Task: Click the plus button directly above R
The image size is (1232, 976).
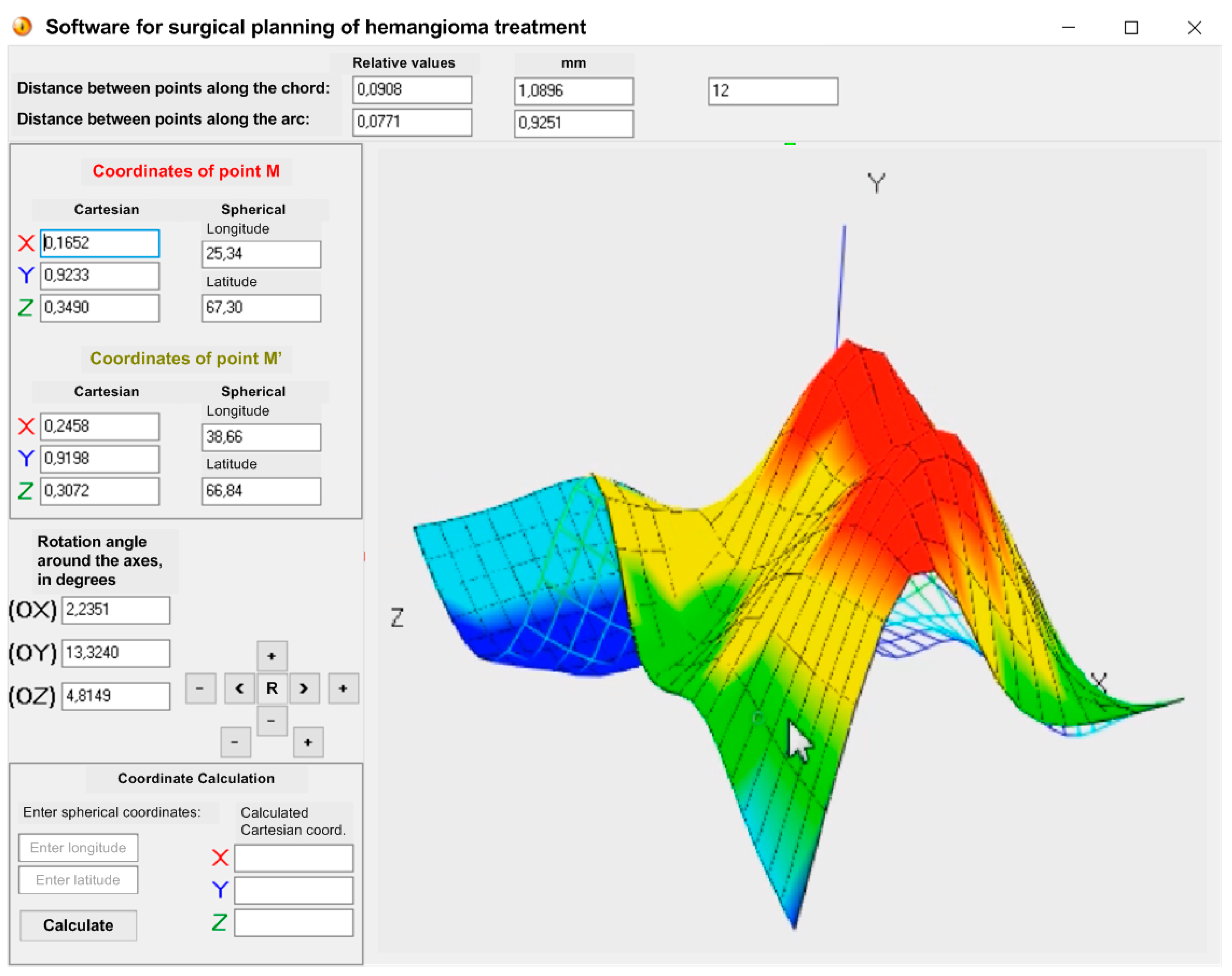Action: tap(272, 656)
